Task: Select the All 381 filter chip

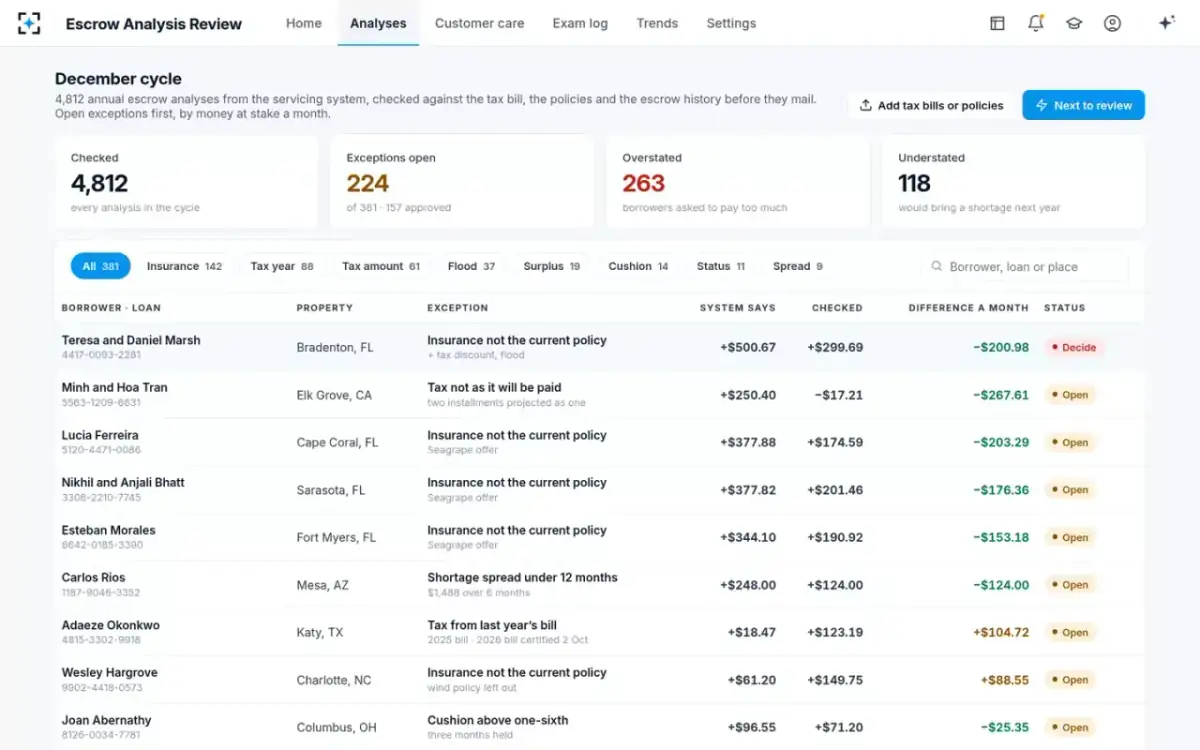Action: tap(100, 266)
